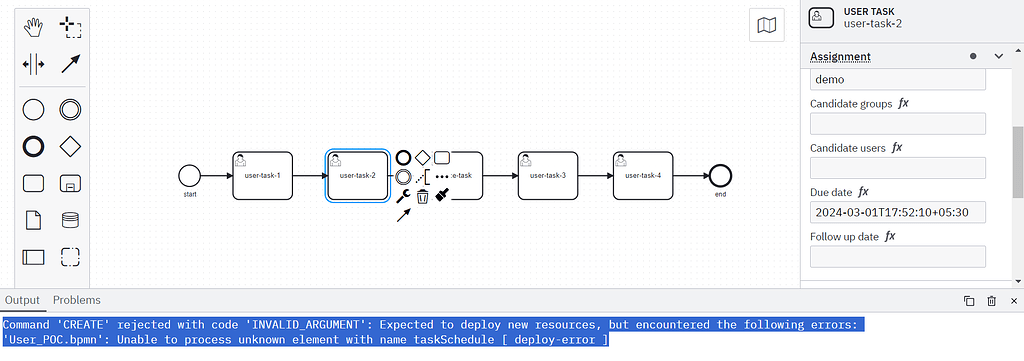
Task: Toggle FEEL expression for Due date
Action: (x=863, y=192)
